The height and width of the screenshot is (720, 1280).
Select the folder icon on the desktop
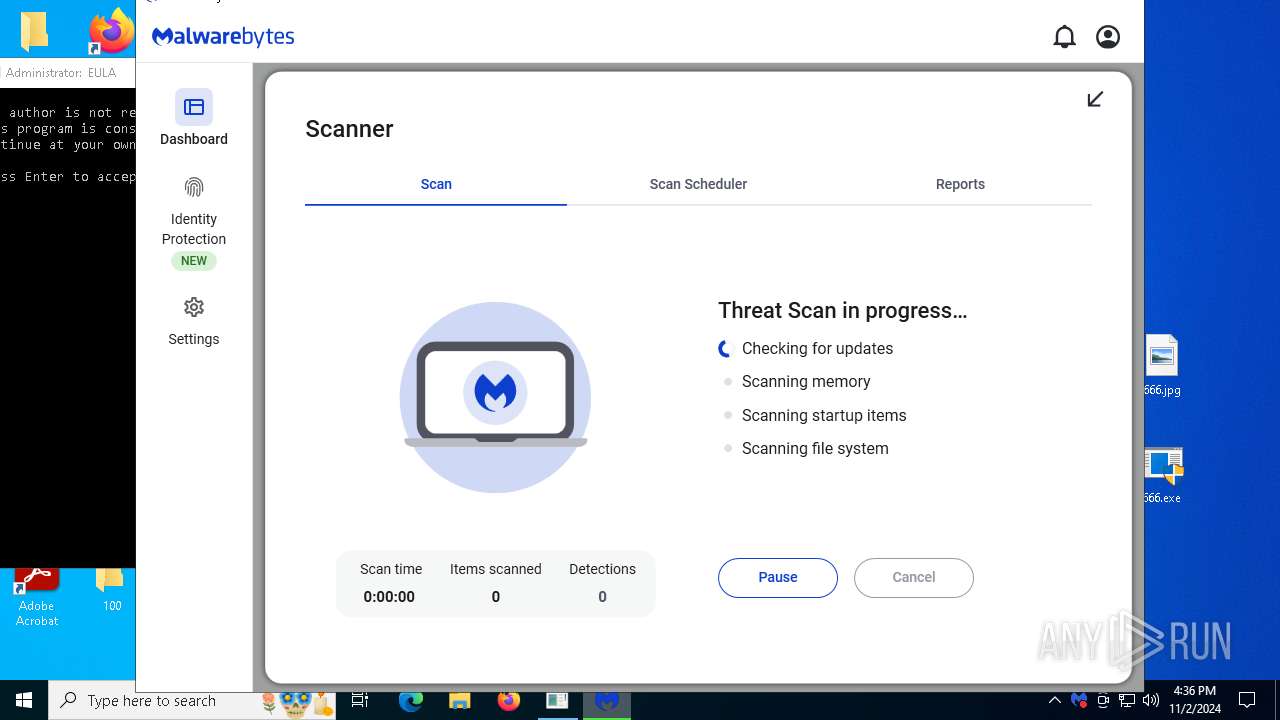(35, 31)
